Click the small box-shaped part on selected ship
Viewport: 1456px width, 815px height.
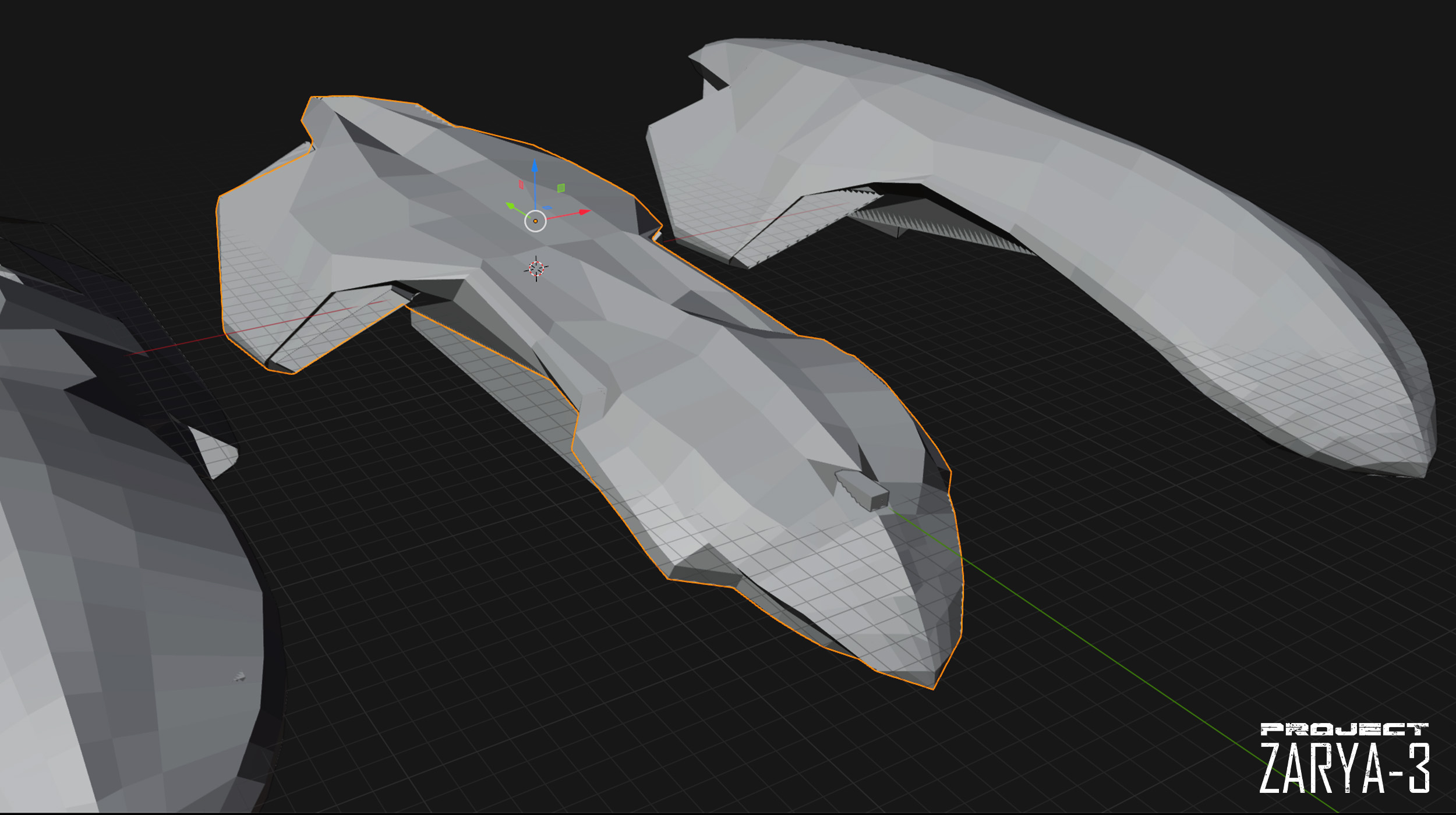(x=863, y=490)
